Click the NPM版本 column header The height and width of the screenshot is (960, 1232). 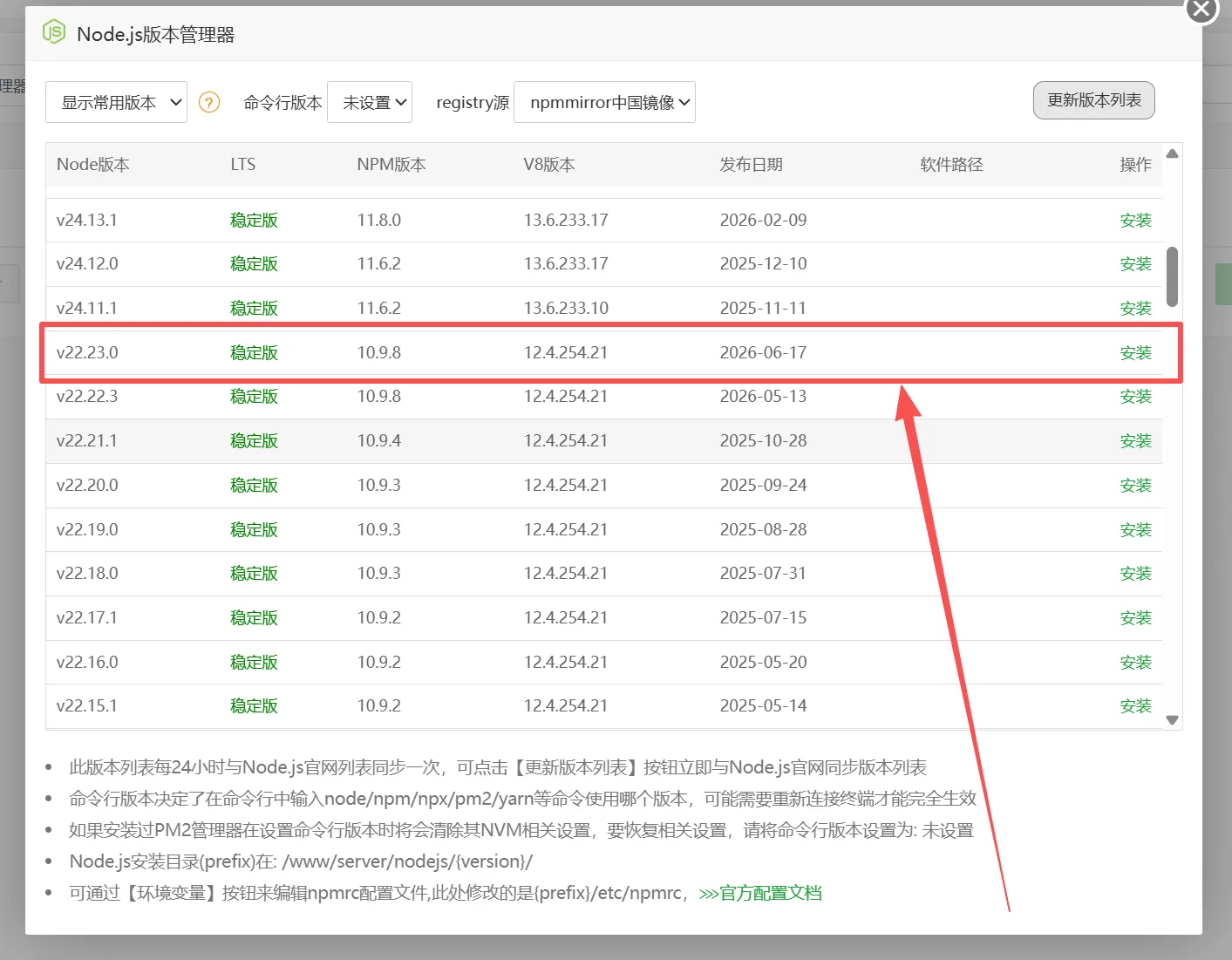(391, 165)
